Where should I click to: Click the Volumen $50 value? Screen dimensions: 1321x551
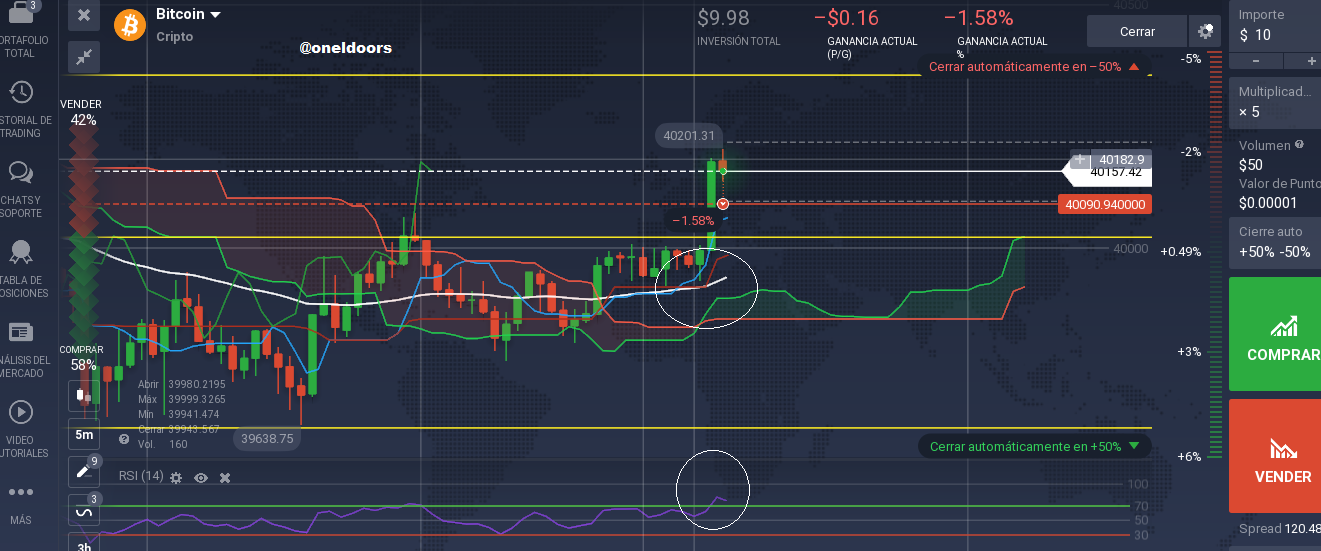point(1250,165)
